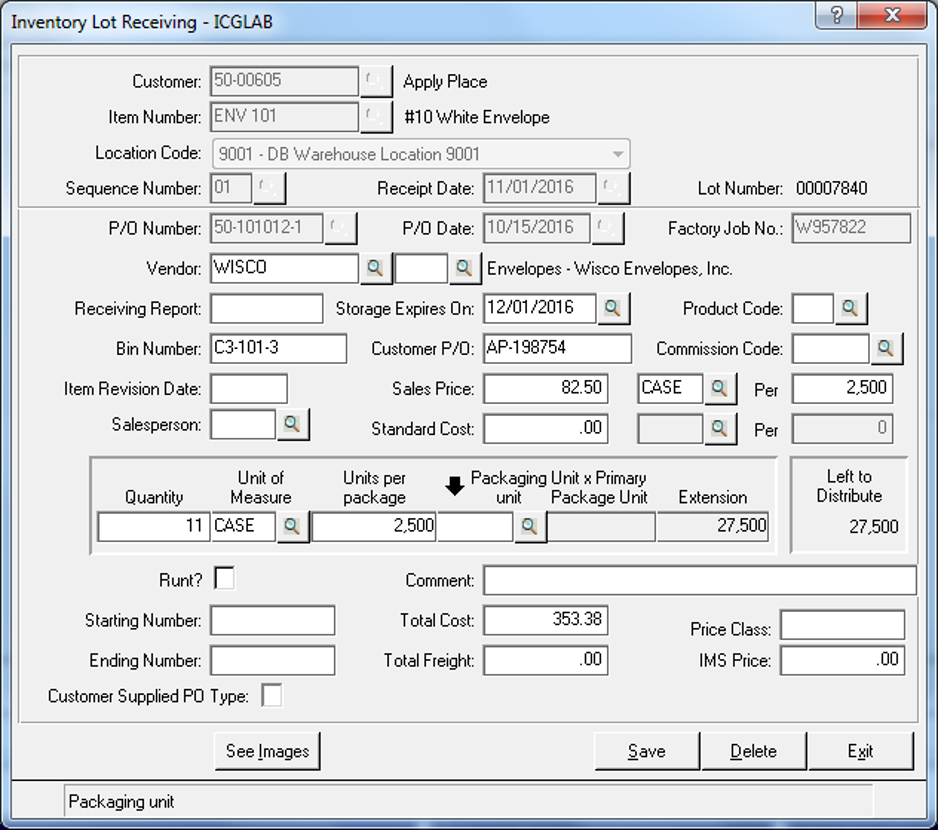Click the Receiving Report input field
Viewport: 938px width, 830px height.
pyautogui.click(x=267, y=308)
